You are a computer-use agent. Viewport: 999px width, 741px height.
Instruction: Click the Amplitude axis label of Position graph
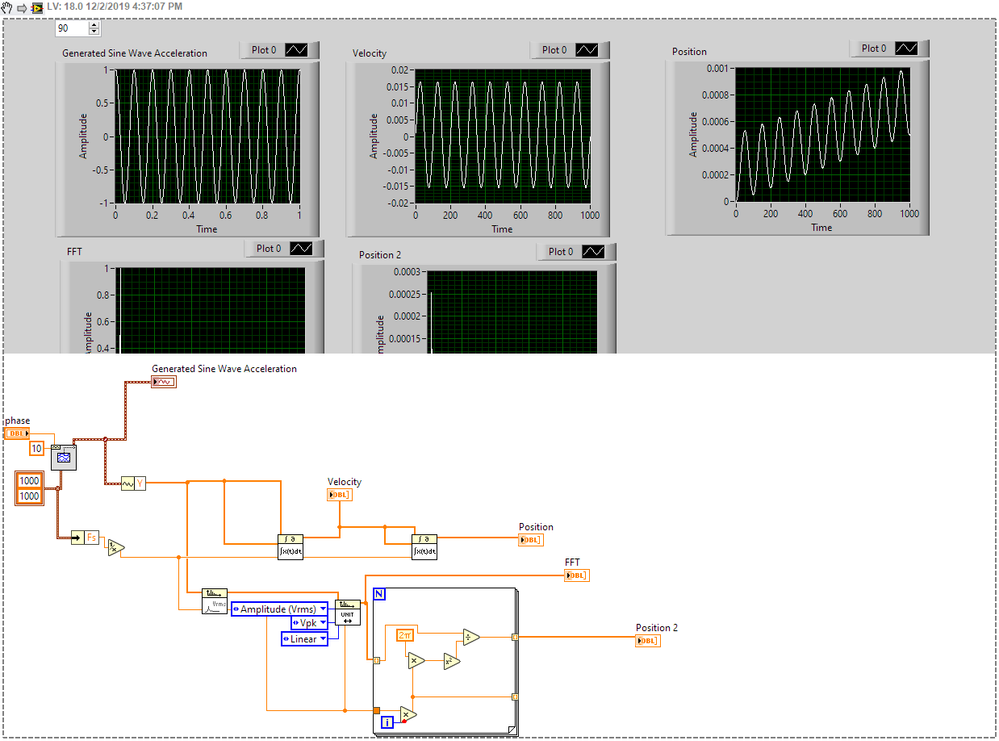click(693, 134)
